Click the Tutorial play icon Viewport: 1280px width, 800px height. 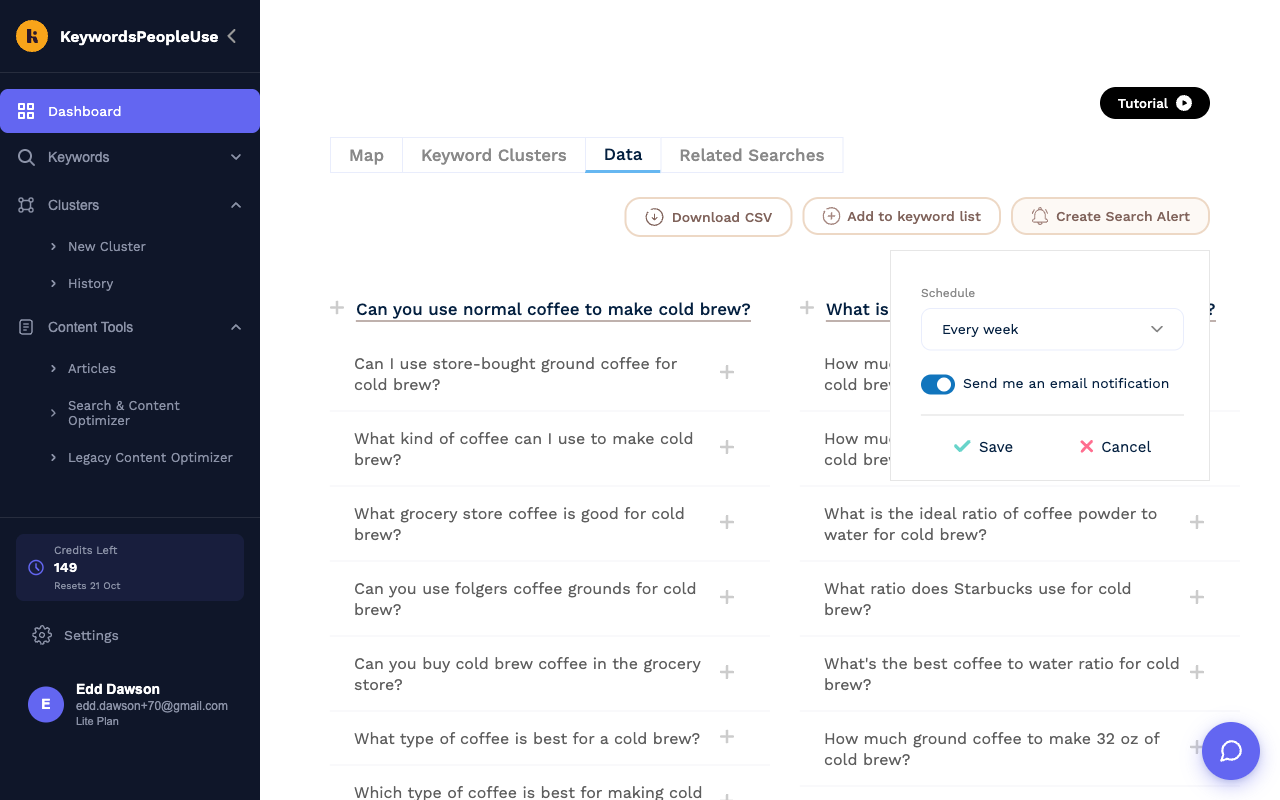point(1184,103)
